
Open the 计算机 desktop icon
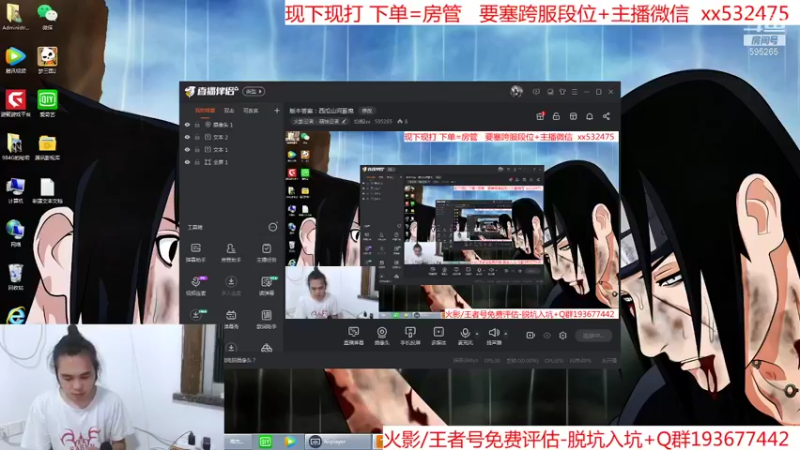[15, 190]
